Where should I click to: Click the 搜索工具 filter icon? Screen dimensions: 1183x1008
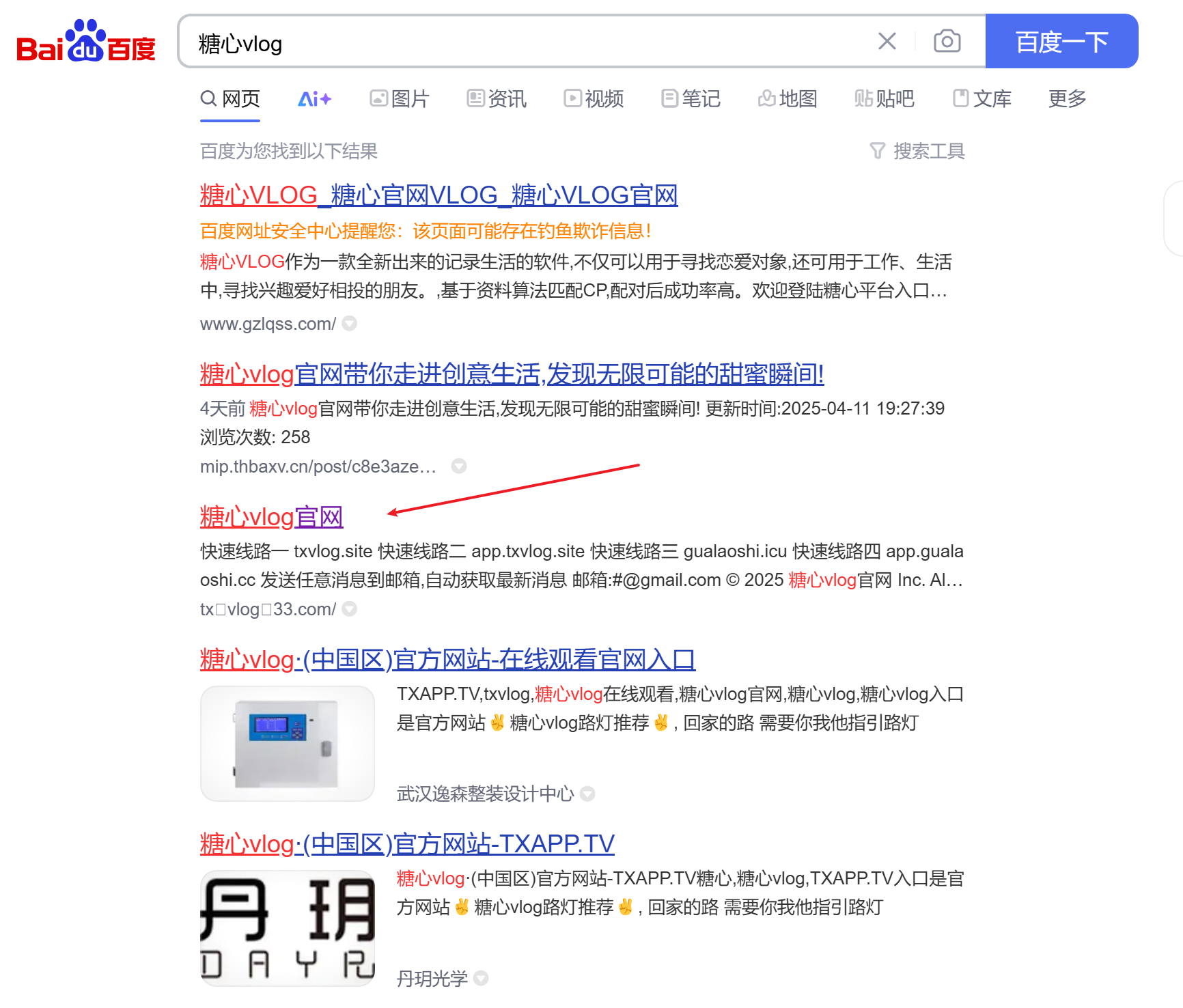[878, 151]
